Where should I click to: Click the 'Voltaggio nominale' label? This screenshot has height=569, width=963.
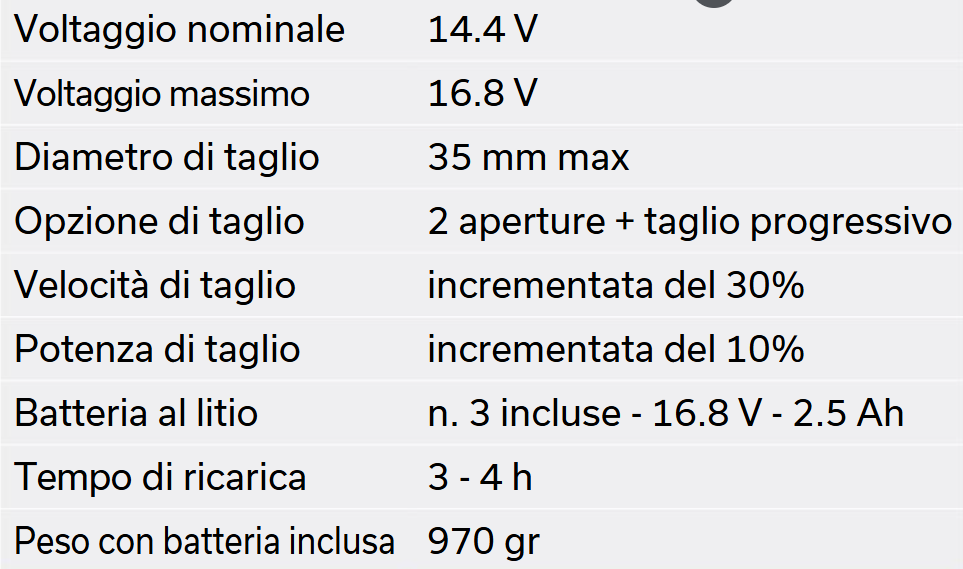click(179, 30)
